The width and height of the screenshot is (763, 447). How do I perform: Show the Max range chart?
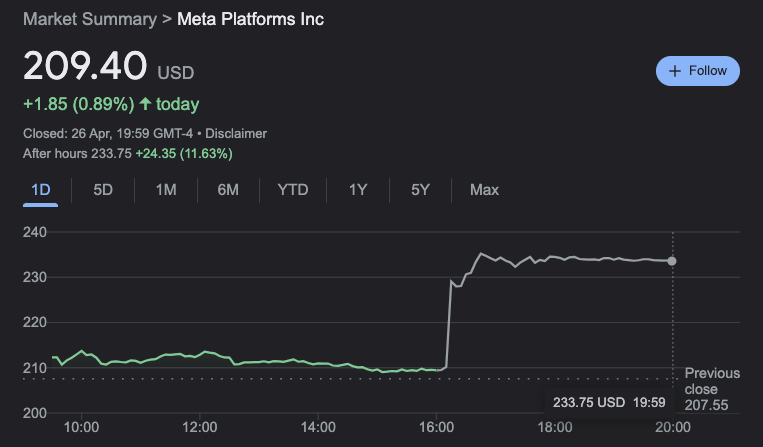coord(484,190)
